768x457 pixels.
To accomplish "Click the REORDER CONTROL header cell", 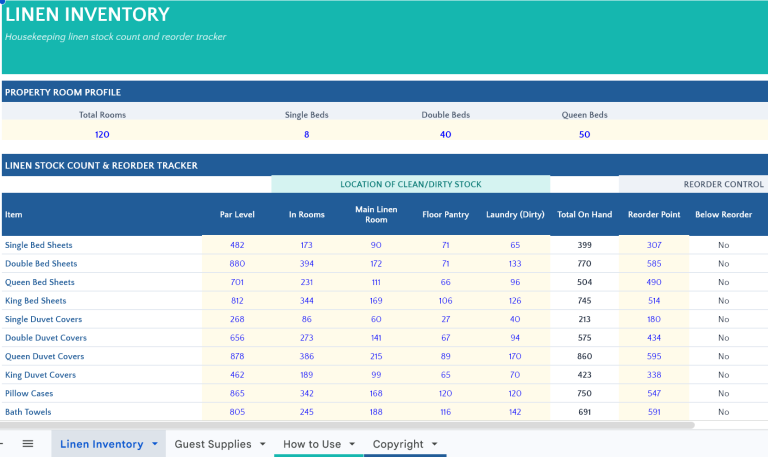I will click(723, 184).
